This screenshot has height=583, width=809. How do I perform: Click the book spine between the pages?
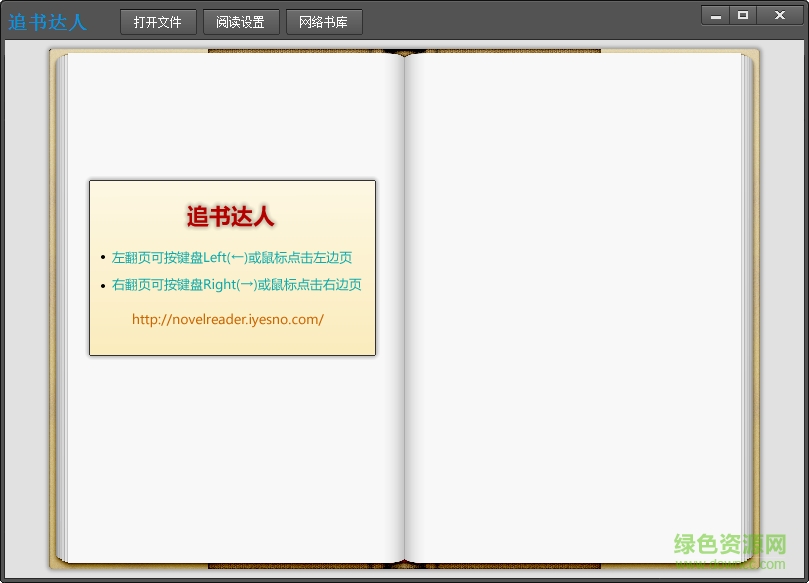tap(404, 300)
